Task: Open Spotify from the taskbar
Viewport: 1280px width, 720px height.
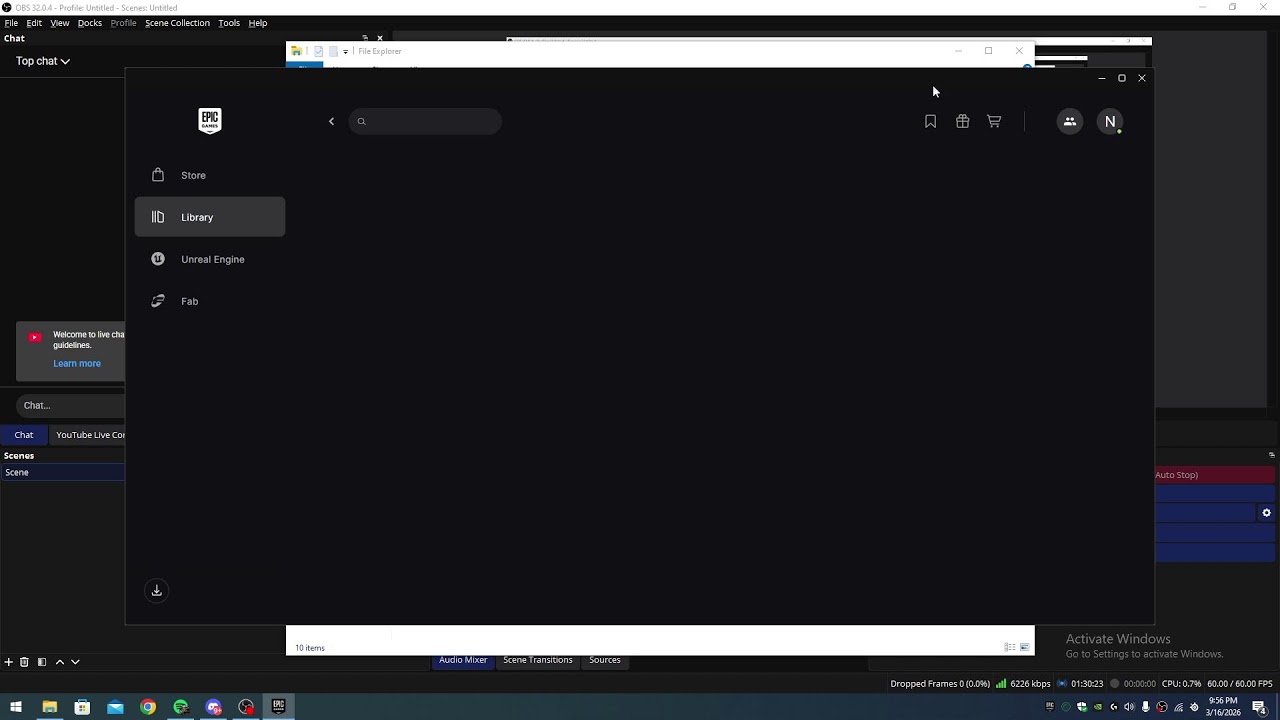Action: coord(181,707)
